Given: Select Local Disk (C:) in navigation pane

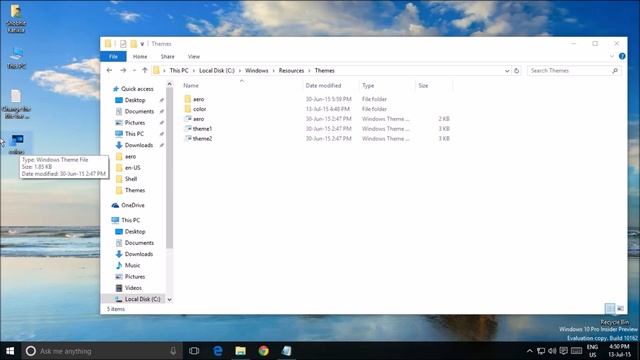Looking at the screenshot, I should click(142, 299).
